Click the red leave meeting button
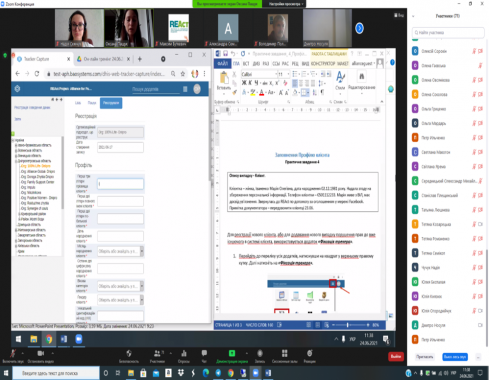489x380 pixels. coord(396,356)
